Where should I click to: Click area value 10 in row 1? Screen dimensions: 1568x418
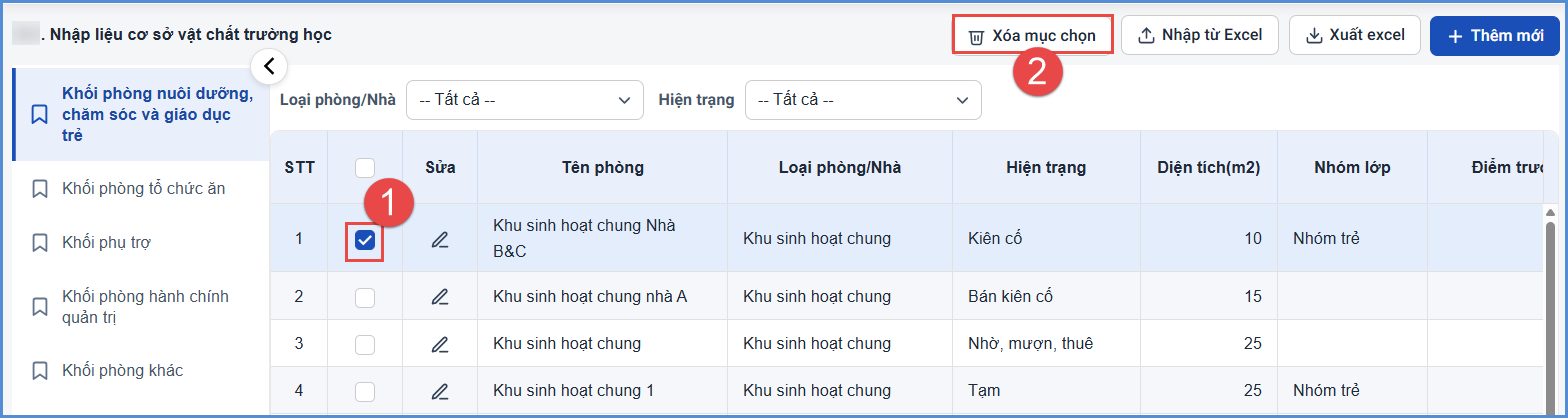(1252, 239)
